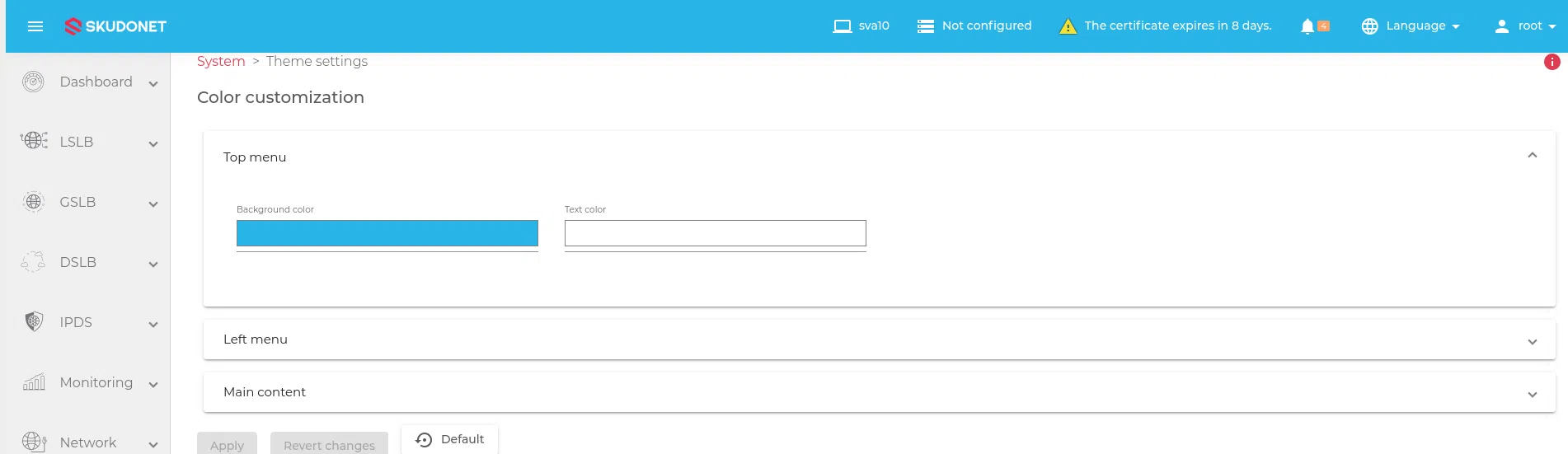Click the red info icon

tap(1552, 62)
